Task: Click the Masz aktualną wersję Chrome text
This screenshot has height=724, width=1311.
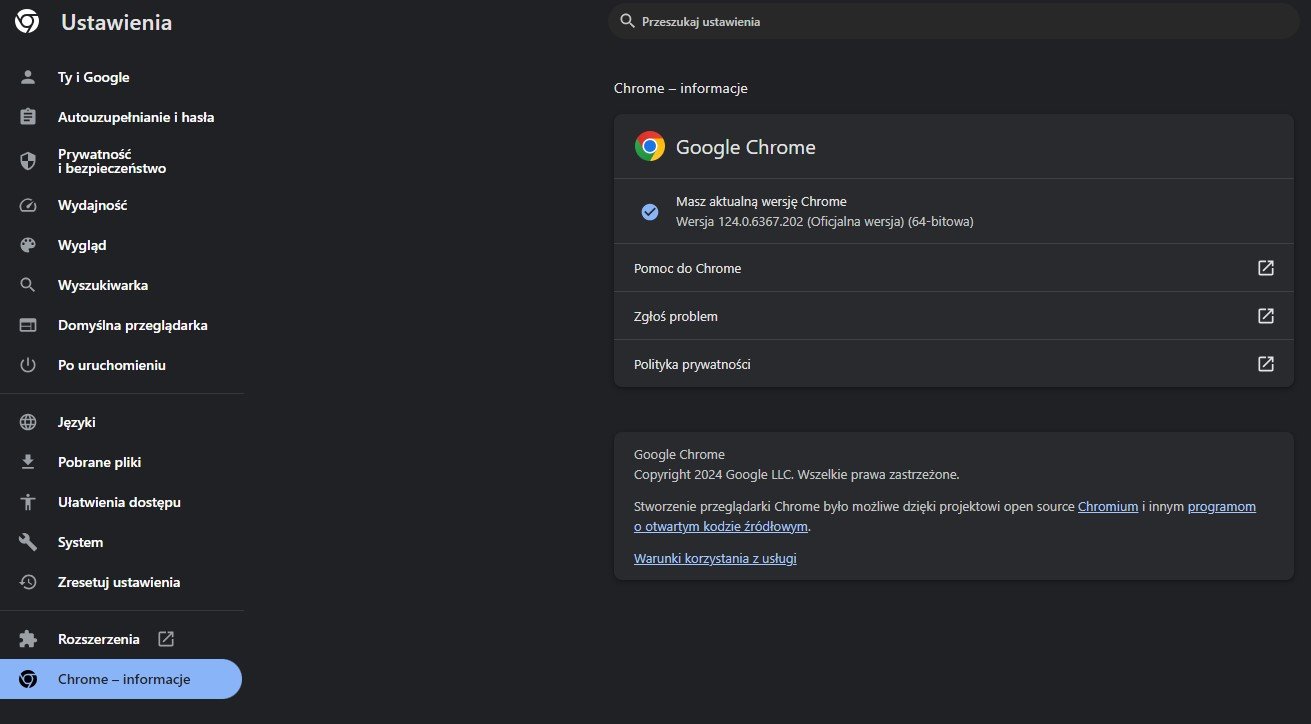Action: pyautogui.click(x=761, y=201)
